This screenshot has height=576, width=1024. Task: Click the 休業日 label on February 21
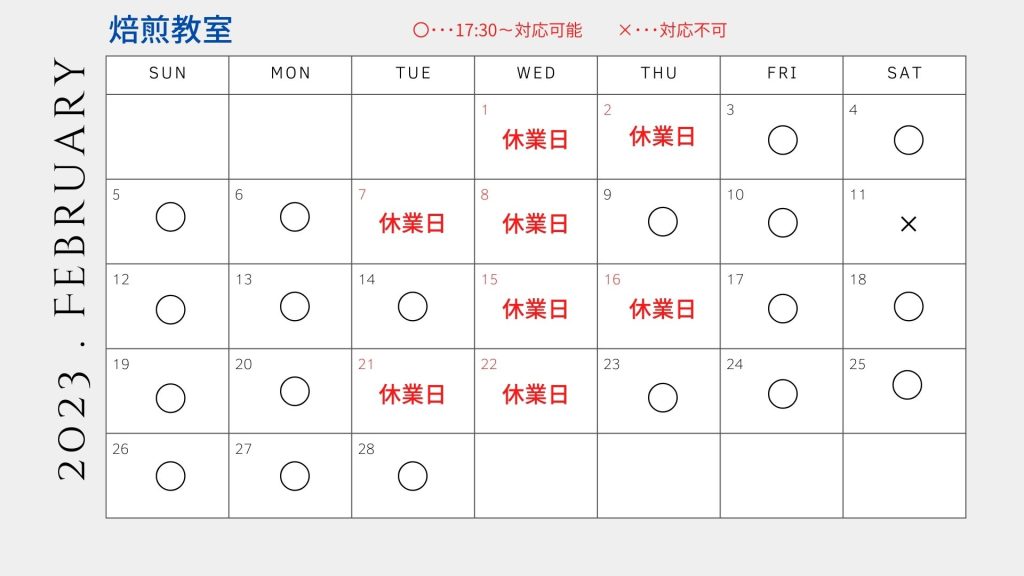point(411,394)
